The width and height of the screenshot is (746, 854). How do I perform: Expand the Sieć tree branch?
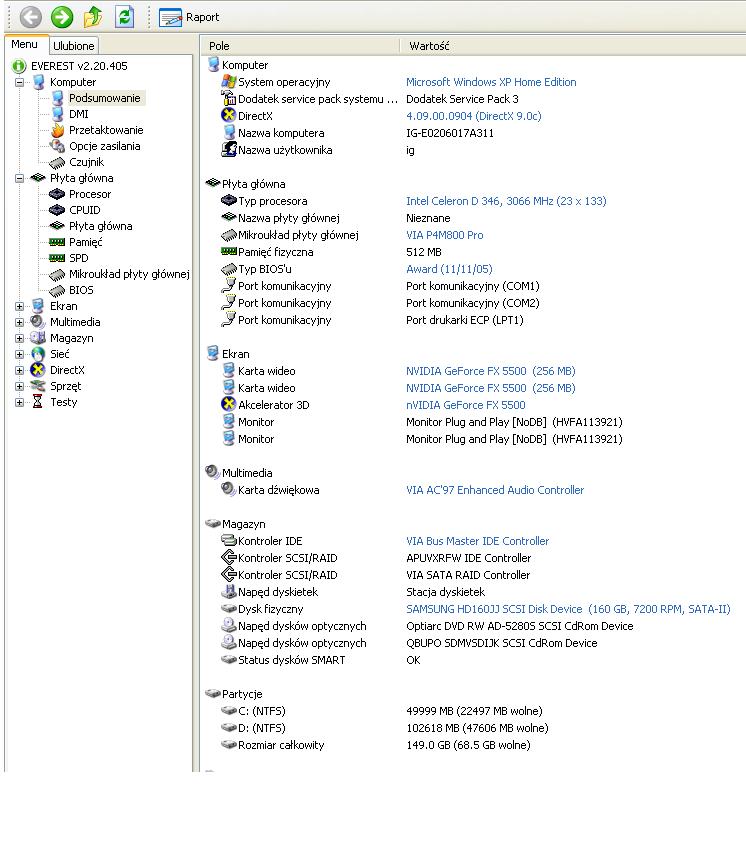click(20, 354)
